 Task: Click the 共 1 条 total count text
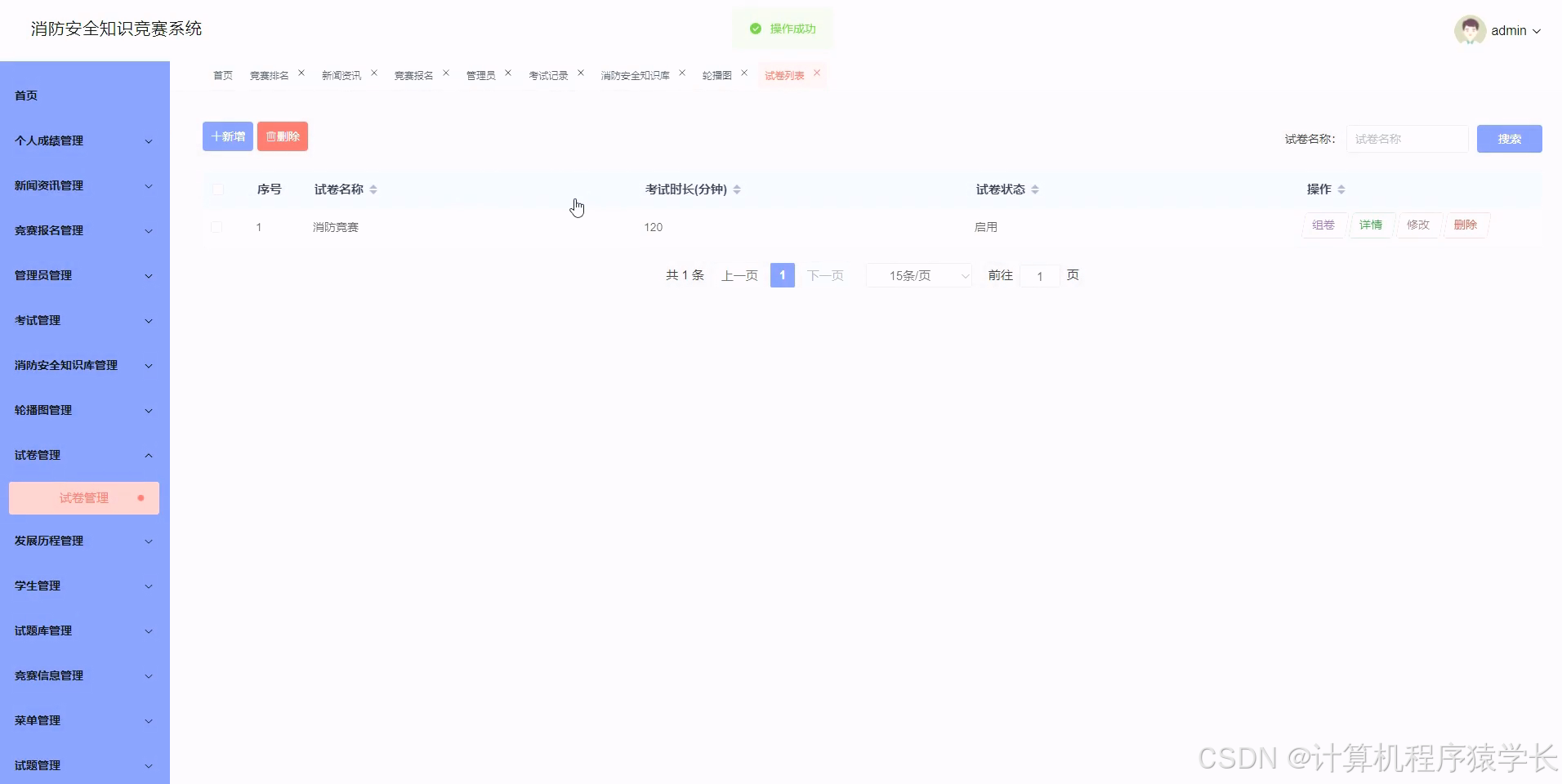click(685, 275)
